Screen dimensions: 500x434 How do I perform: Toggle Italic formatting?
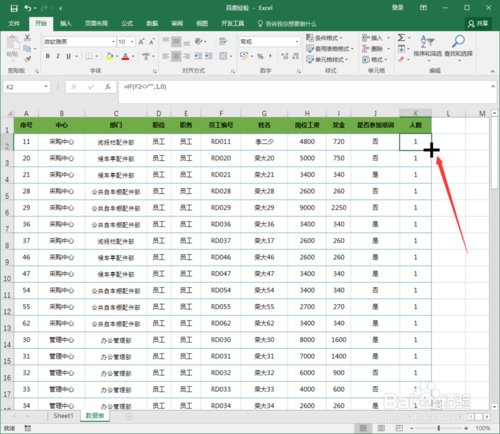58,56
